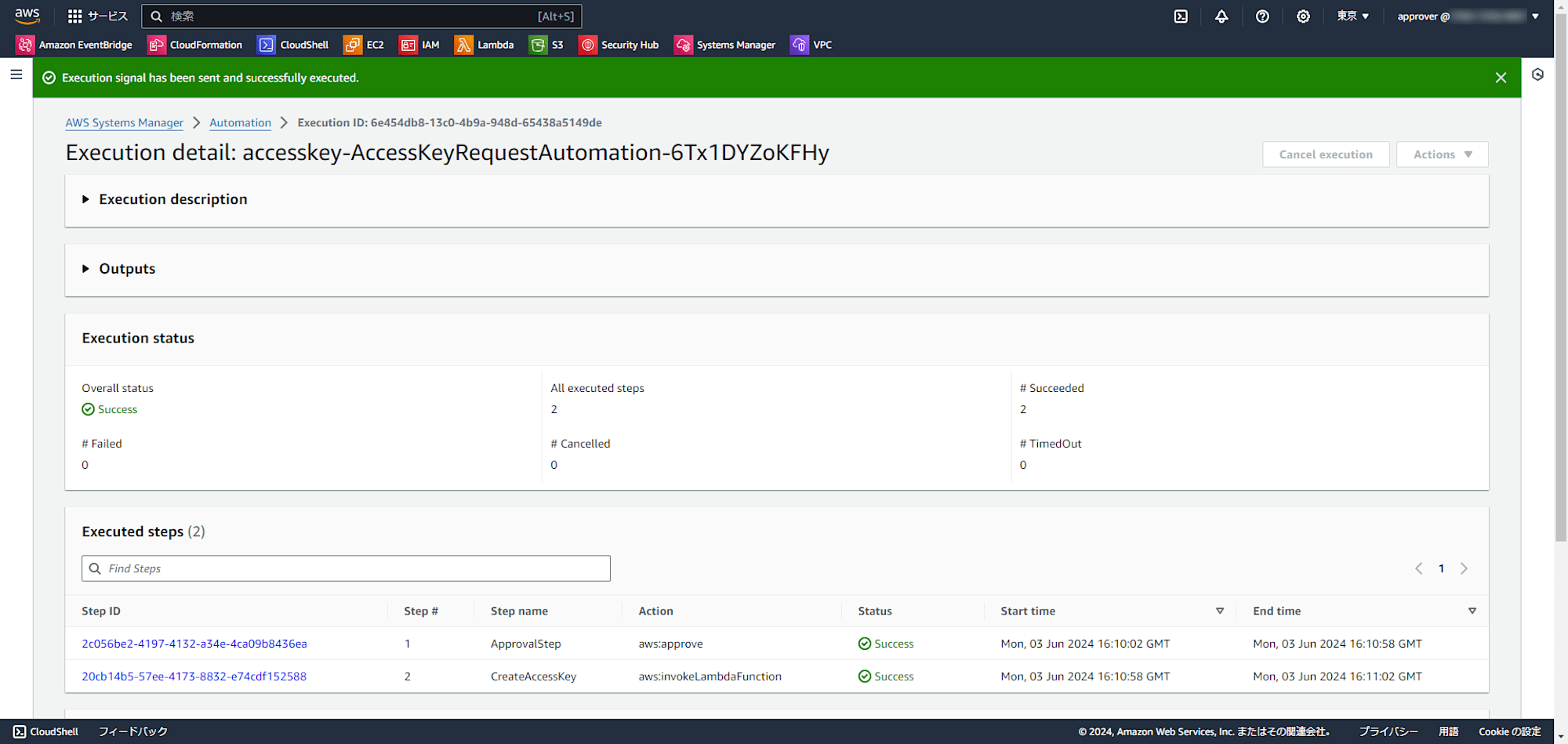This screenshot has width=1568, height=744.
Task: Open the right-side info panel icon
Action: click(x=1537, y=74)
